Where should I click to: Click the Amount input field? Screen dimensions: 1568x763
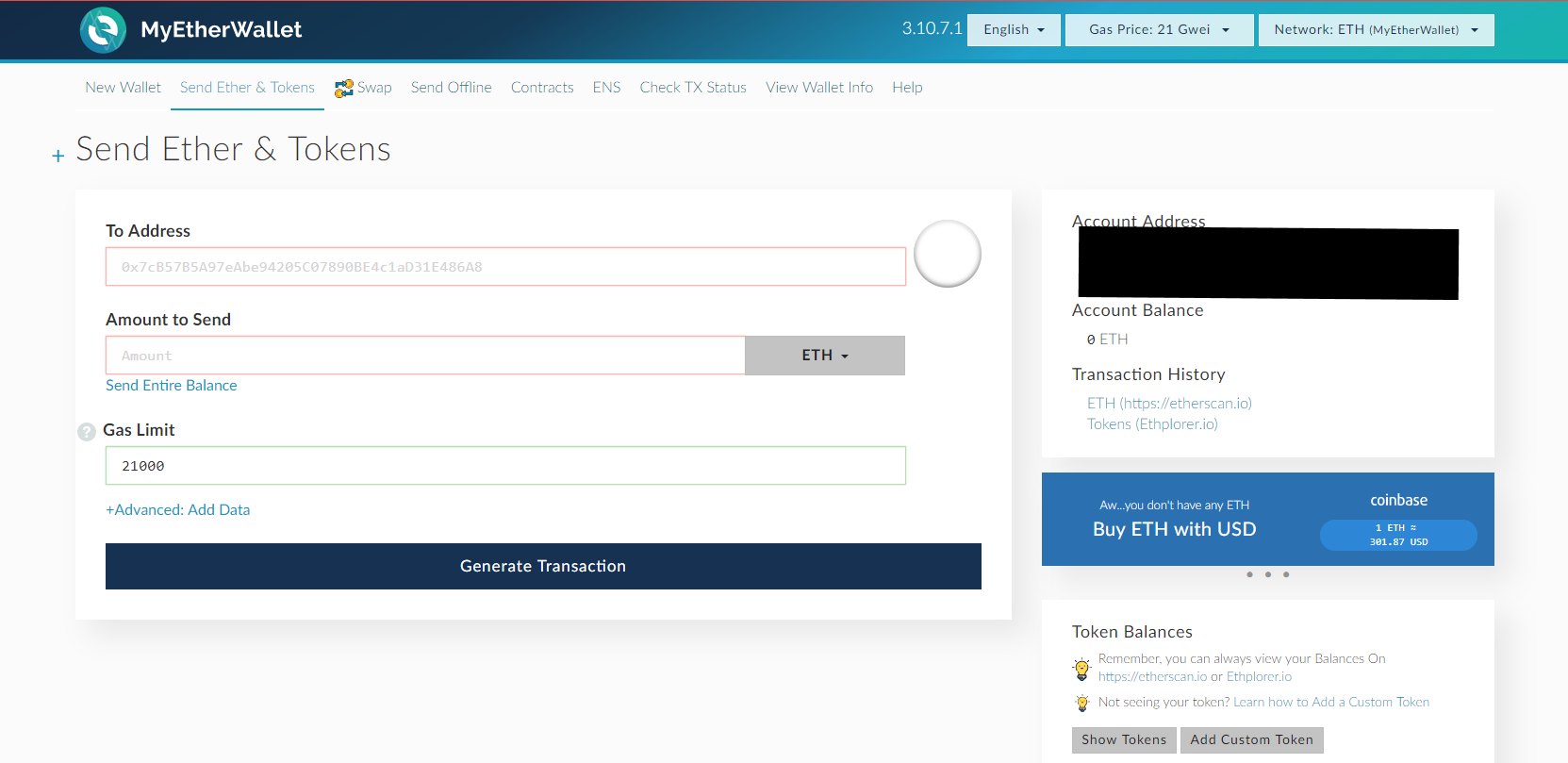pos(425,356)
